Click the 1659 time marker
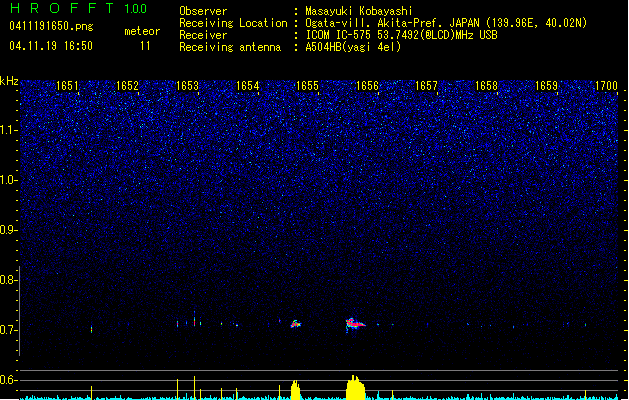Image resolution: width=629 pixels, height=400 pixels. click(x=546, y=85)
